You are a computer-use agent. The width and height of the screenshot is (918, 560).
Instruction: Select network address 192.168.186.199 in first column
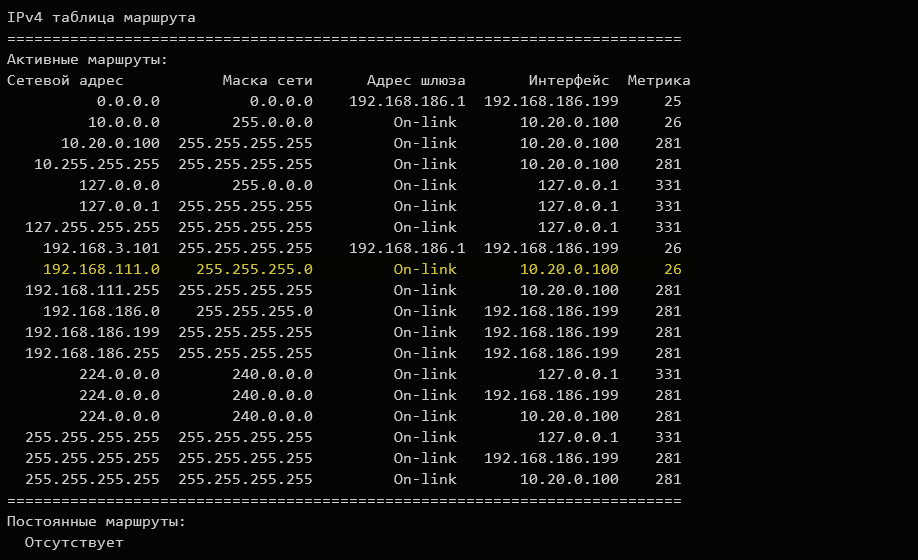click(x=92, y=333)
